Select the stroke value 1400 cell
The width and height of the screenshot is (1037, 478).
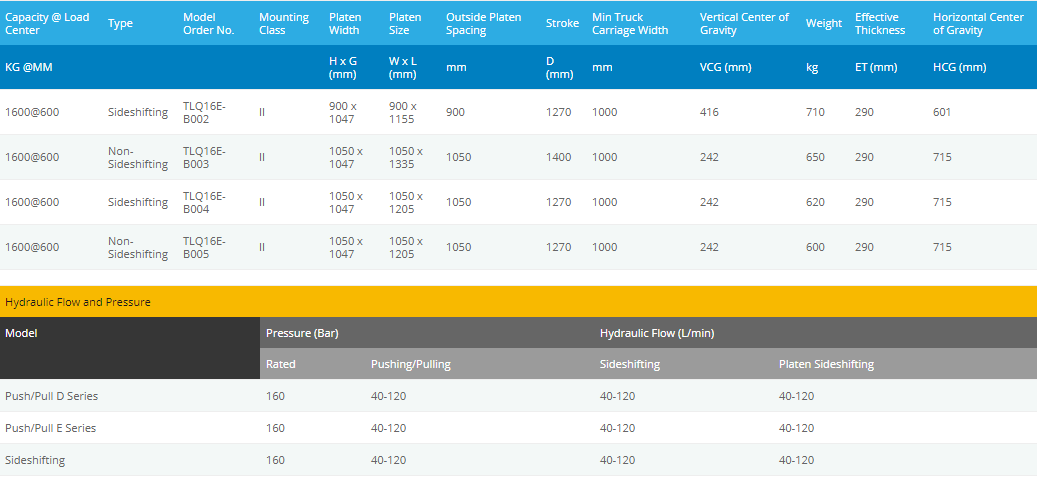pos(558,157)
